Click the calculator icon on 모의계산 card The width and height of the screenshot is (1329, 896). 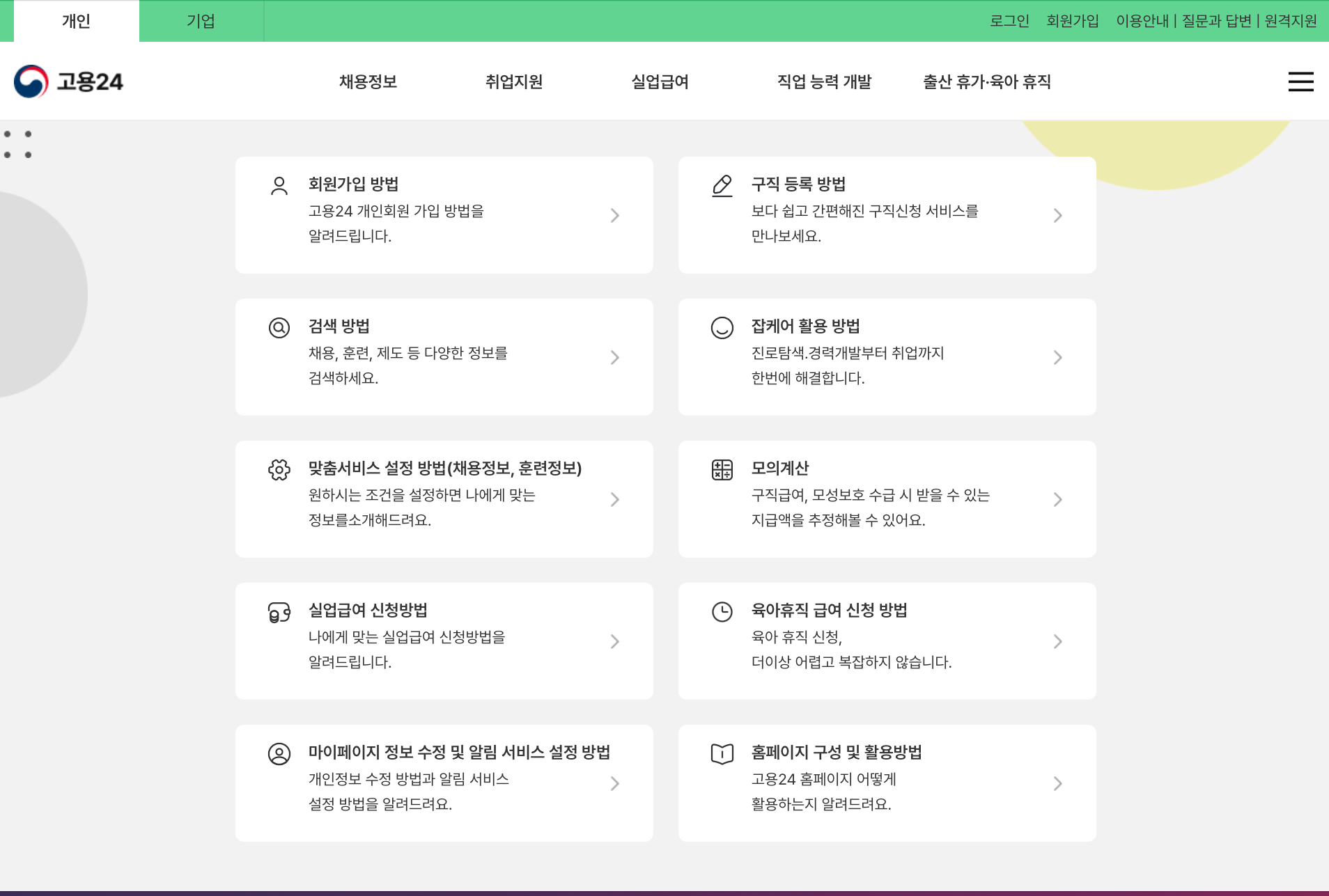[722, 471]
